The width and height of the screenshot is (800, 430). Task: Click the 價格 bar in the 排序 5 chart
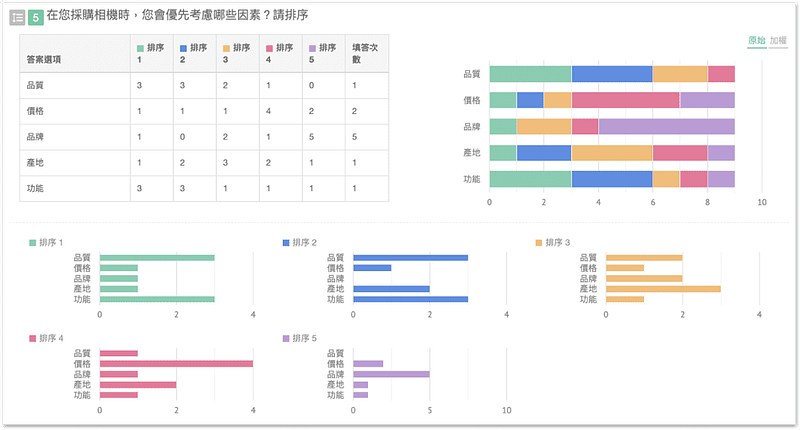pos(368,364)
